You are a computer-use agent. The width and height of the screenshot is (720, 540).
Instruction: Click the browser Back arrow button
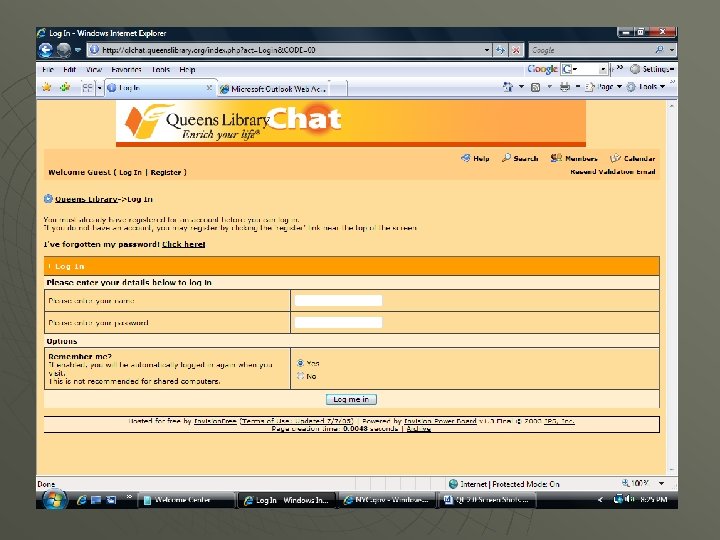46,50
